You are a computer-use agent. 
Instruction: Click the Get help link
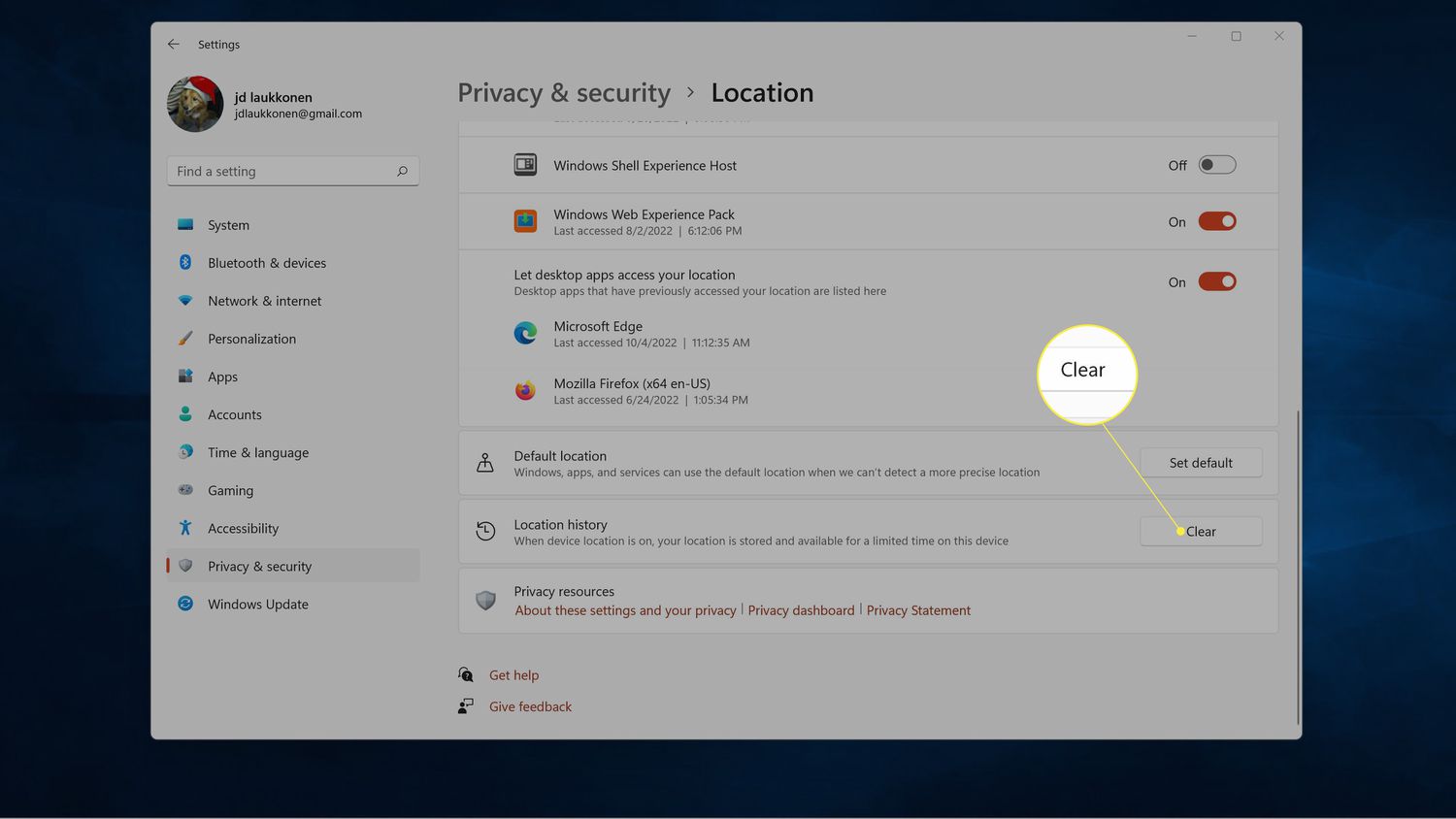click(x=513, y=675)
